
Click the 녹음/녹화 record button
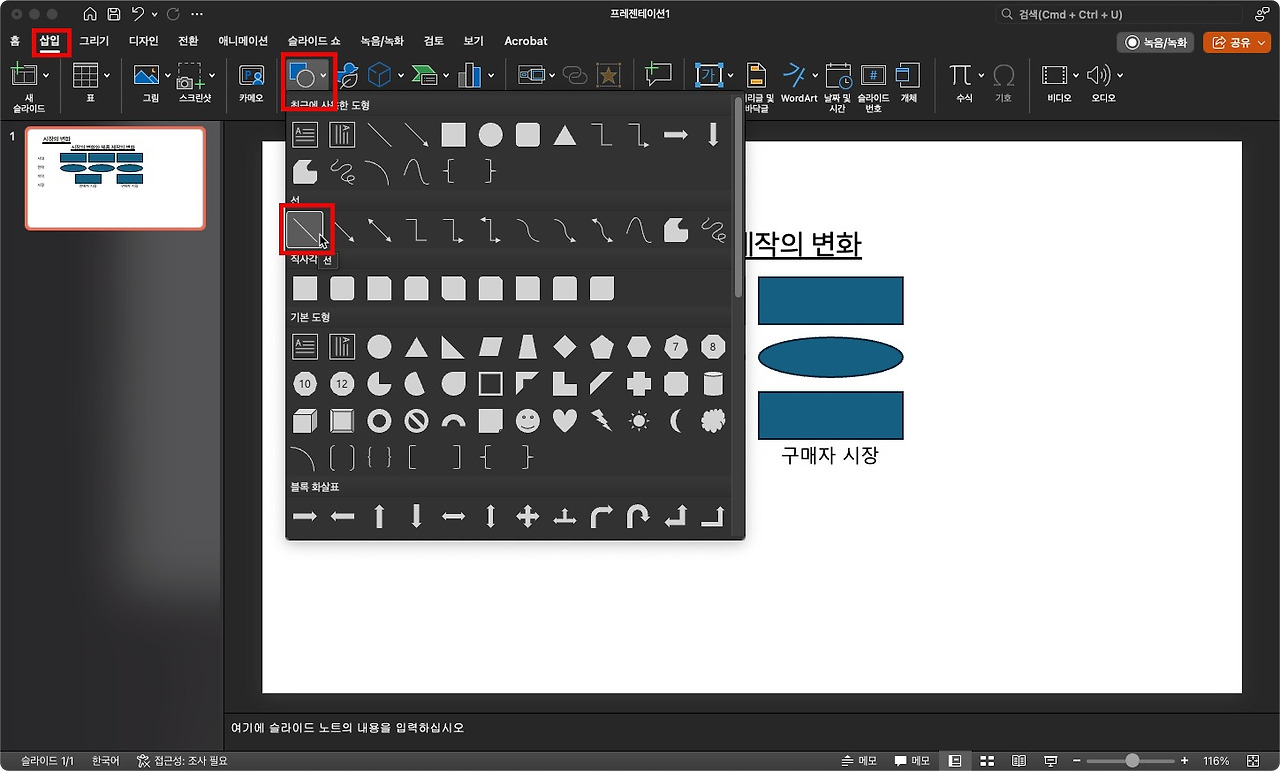(1155, 42)
